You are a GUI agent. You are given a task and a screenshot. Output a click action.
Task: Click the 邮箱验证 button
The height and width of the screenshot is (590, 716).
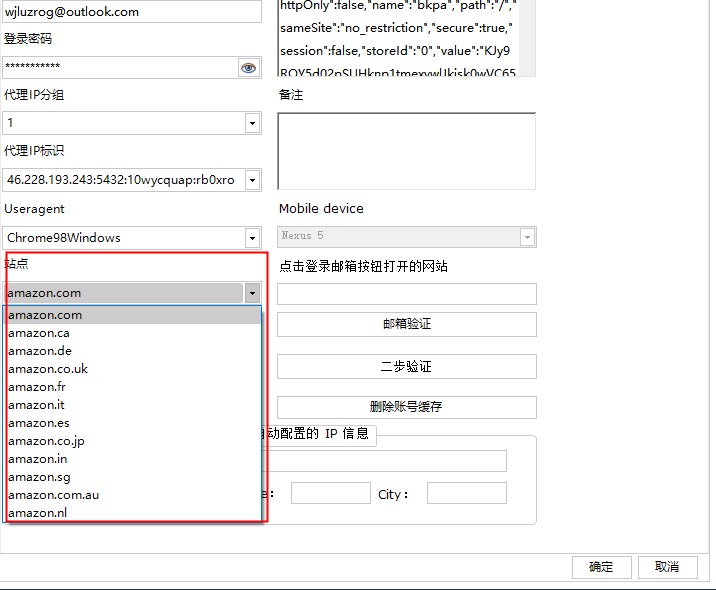407,324
